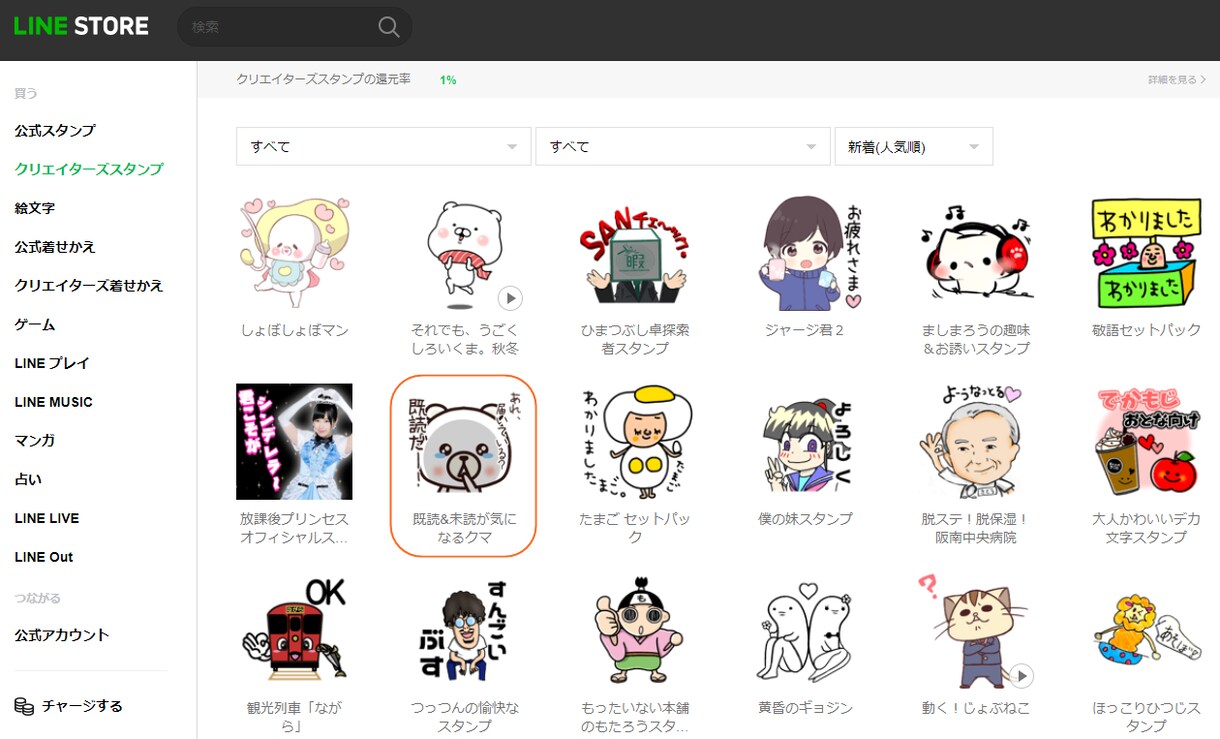Open クリエイターズ着せかえ in sidebar
Viewport: 1220px width, 739px height.
89,286
